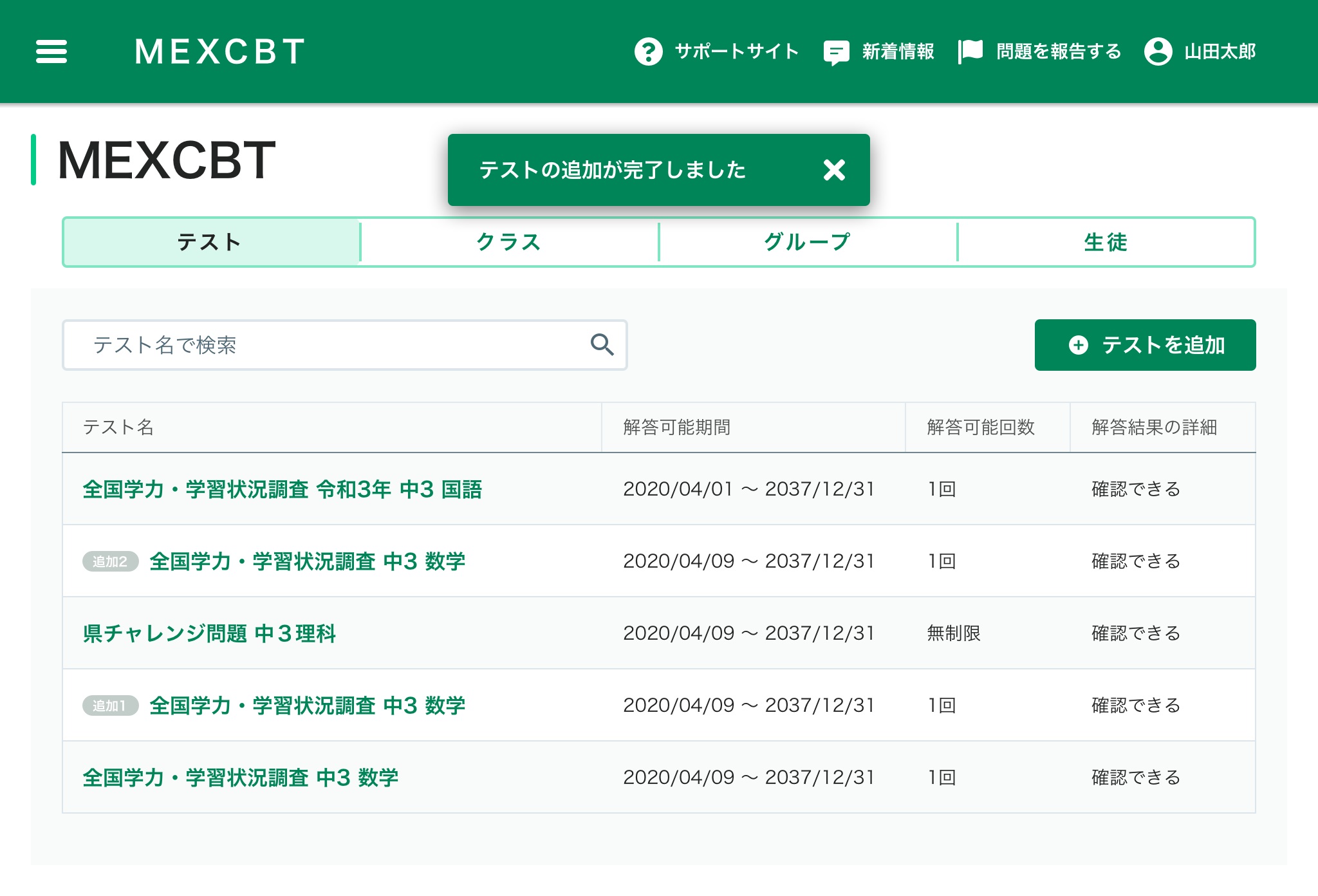Image resolution: width=1318 pixels, height=896 pixels.
Task: Open last row 全国学力・学習状況調査 中3 数学 test
Action: coord(241,778)
